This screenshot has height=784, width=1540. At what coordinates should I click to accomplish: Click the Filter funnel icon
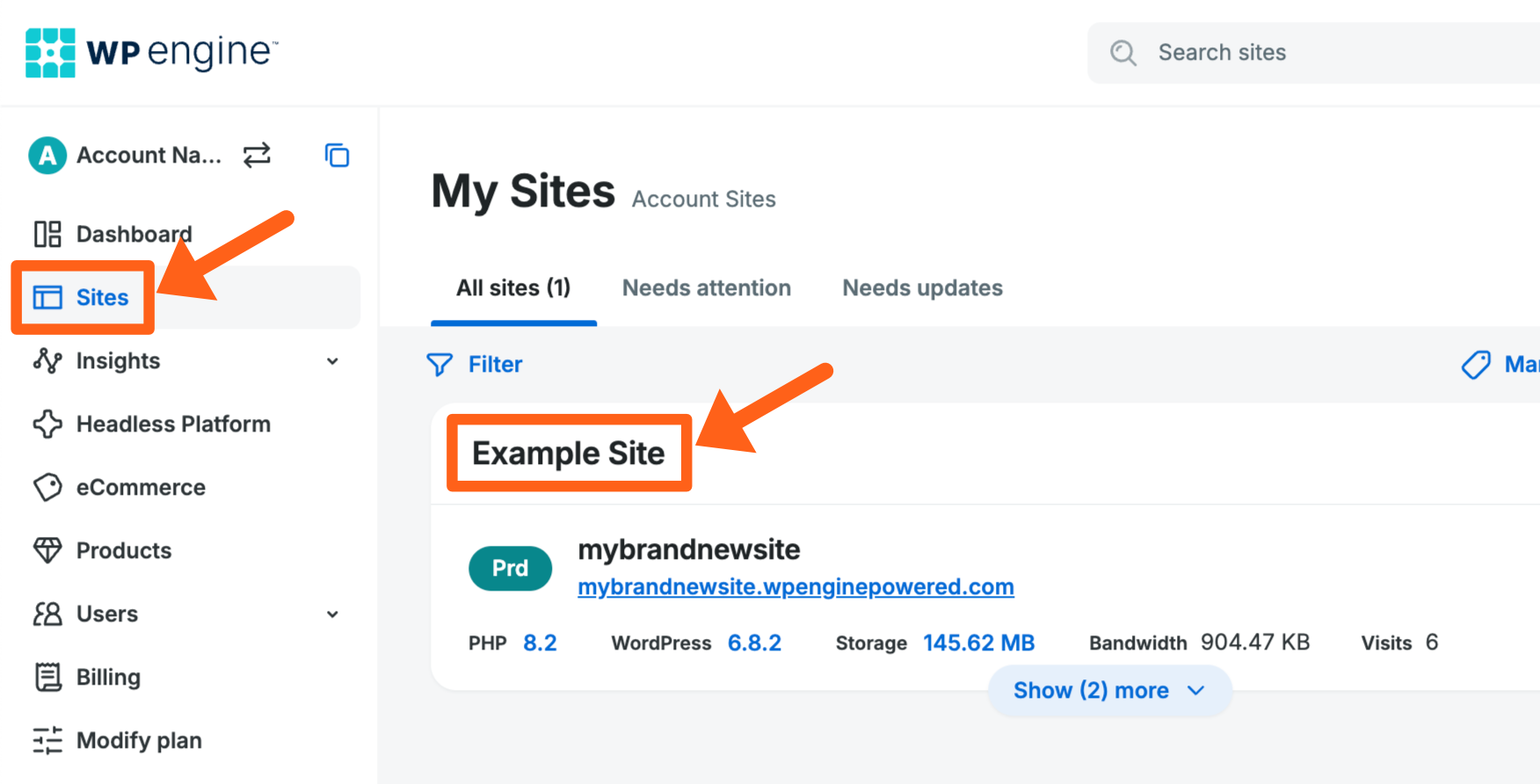[x=439, y=365]
